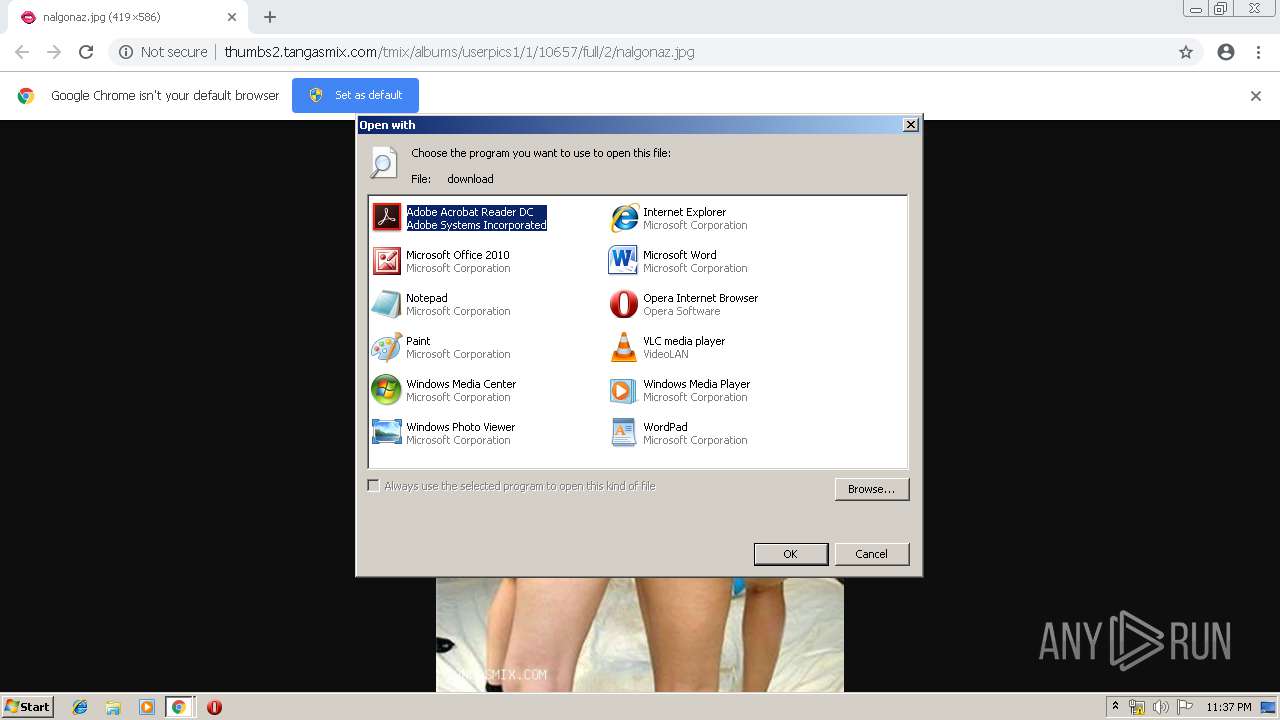Dismiss the default browser infobar
1280x720 pixels.
click(1256, 96)
